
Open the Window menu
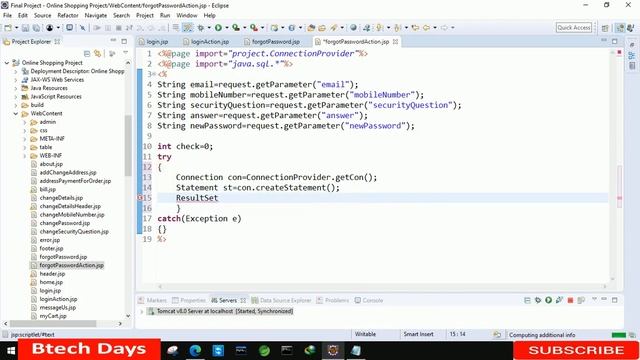pos(187,16)
